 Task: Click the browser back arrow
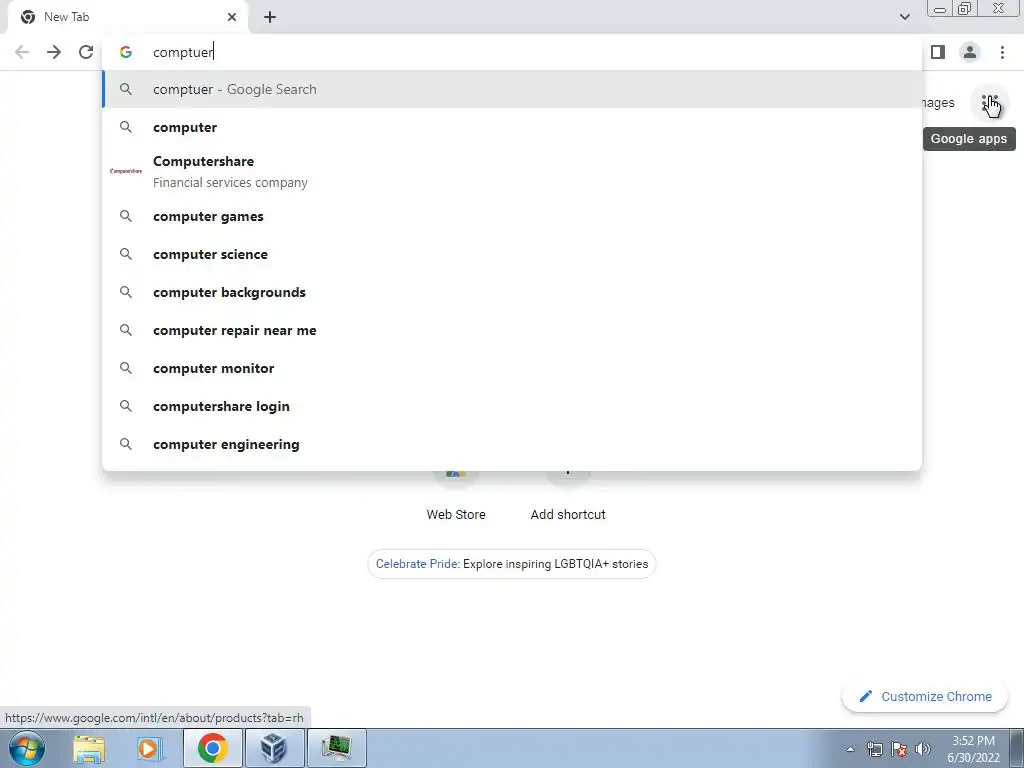tap(22, 52)
